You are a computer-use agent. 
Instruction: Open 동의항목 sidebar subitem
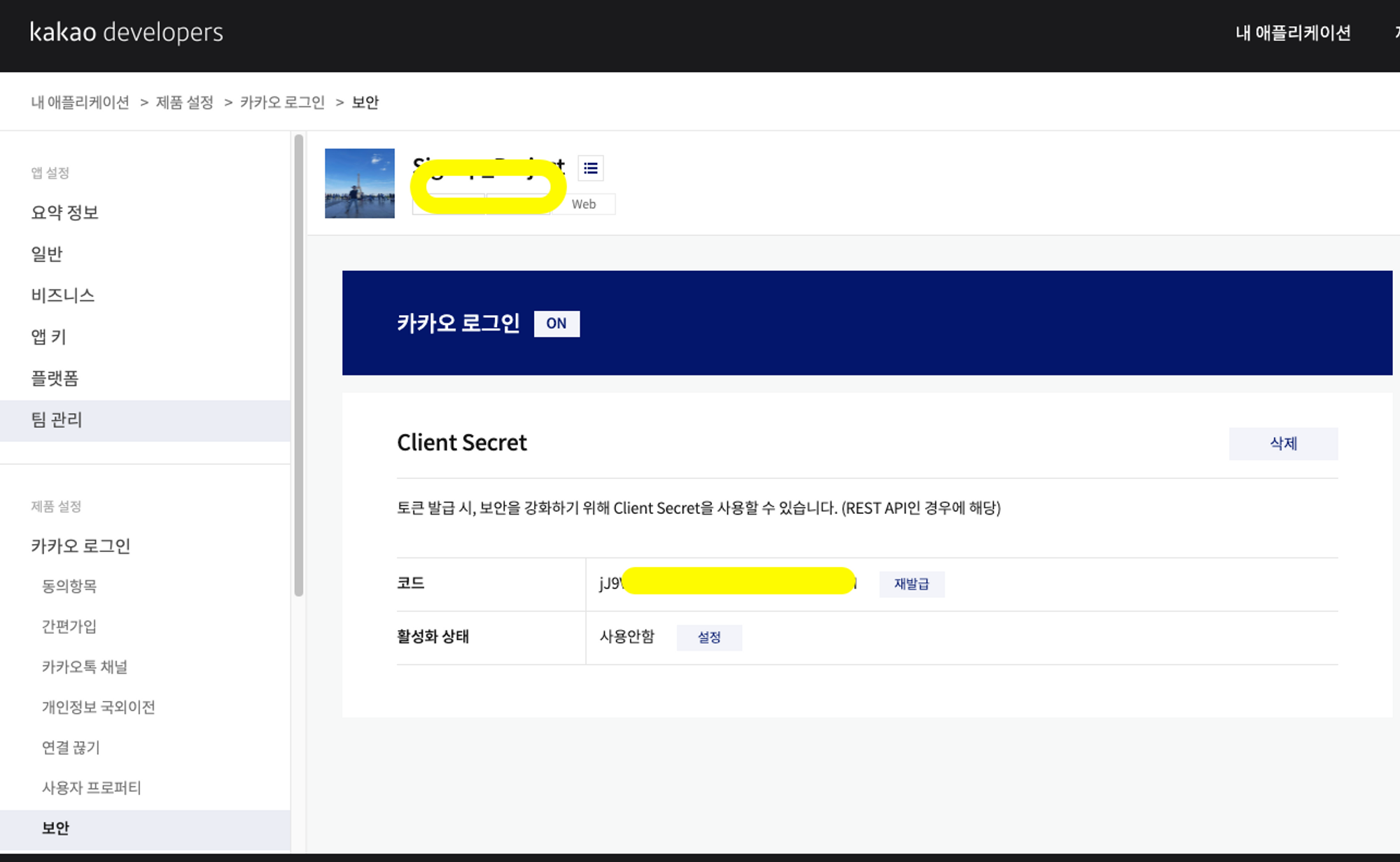pos(69,586)
